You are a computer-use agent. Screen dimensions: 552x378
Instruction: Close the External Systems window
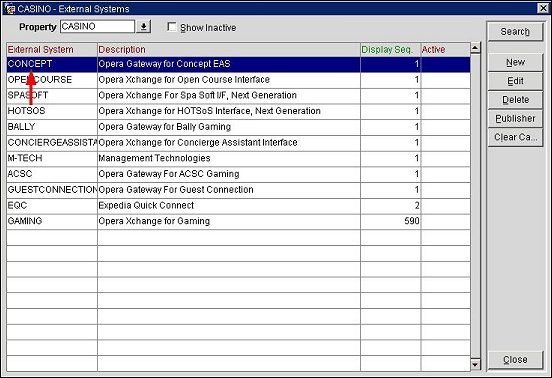543,8
